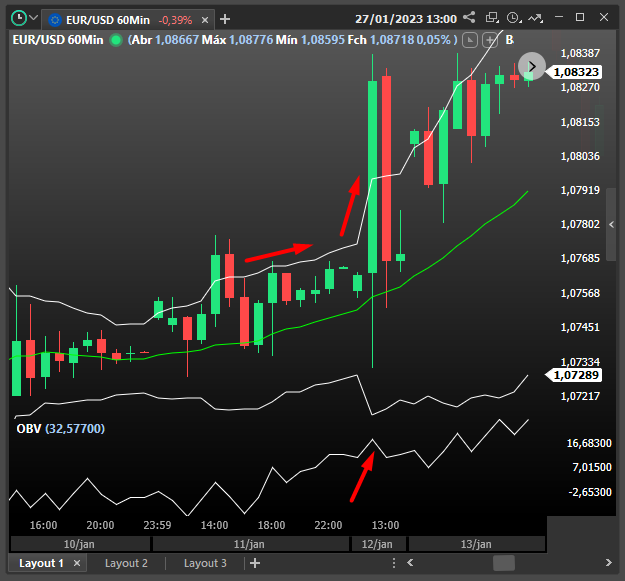Click the line chart icon in top bar
The image size is (625, 581).
[x=535, y=18]
